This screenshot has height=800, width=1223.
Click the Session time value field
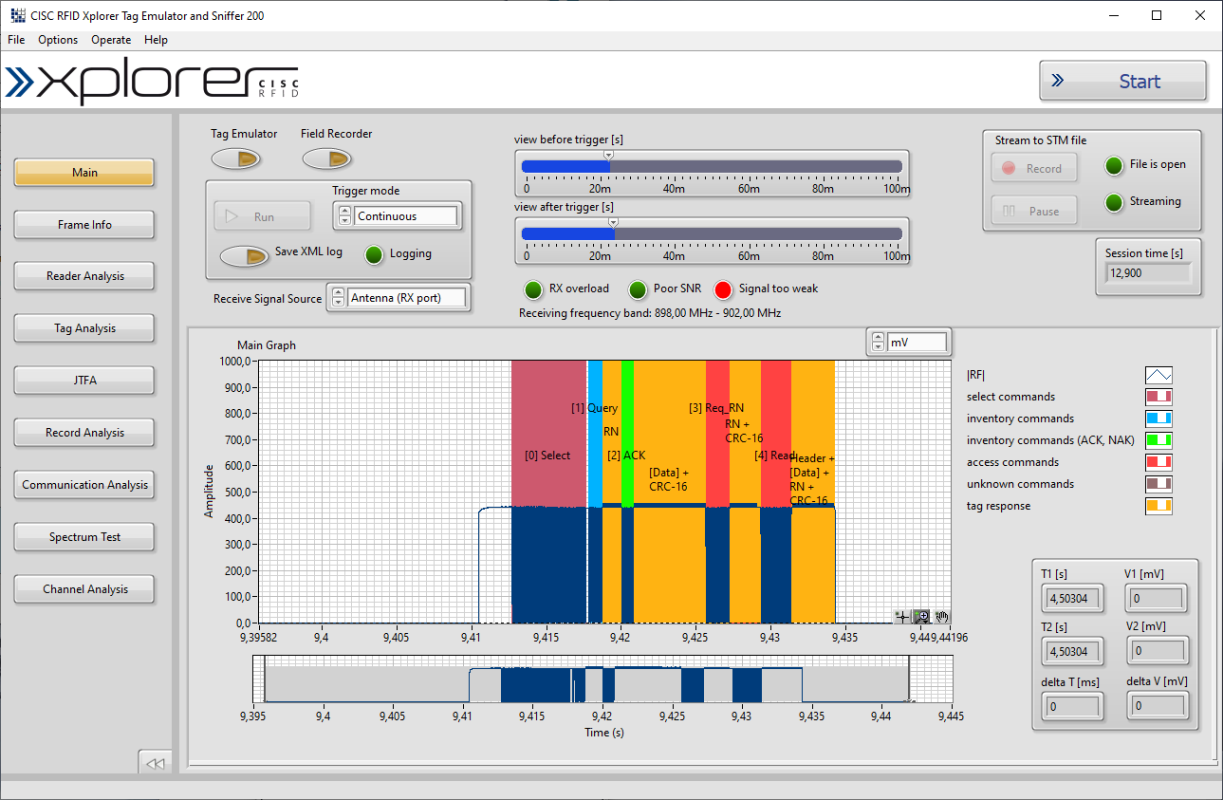point(1148,273)
